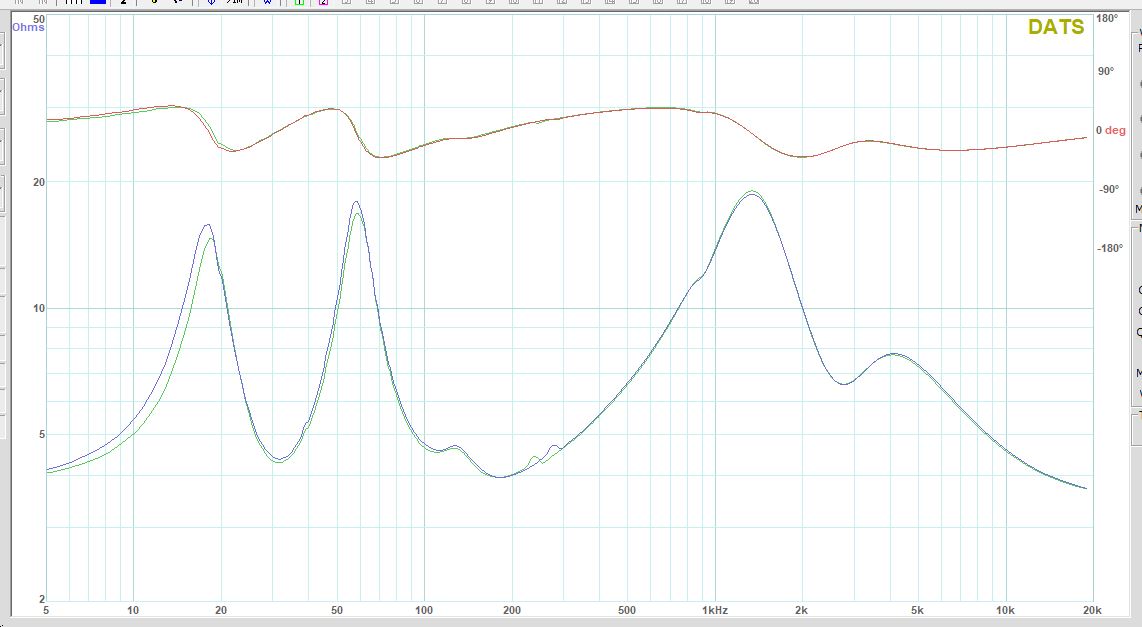Click the tallest impedance peak past 1kHz
The image size is (1142, 627).
coord(750,193)
